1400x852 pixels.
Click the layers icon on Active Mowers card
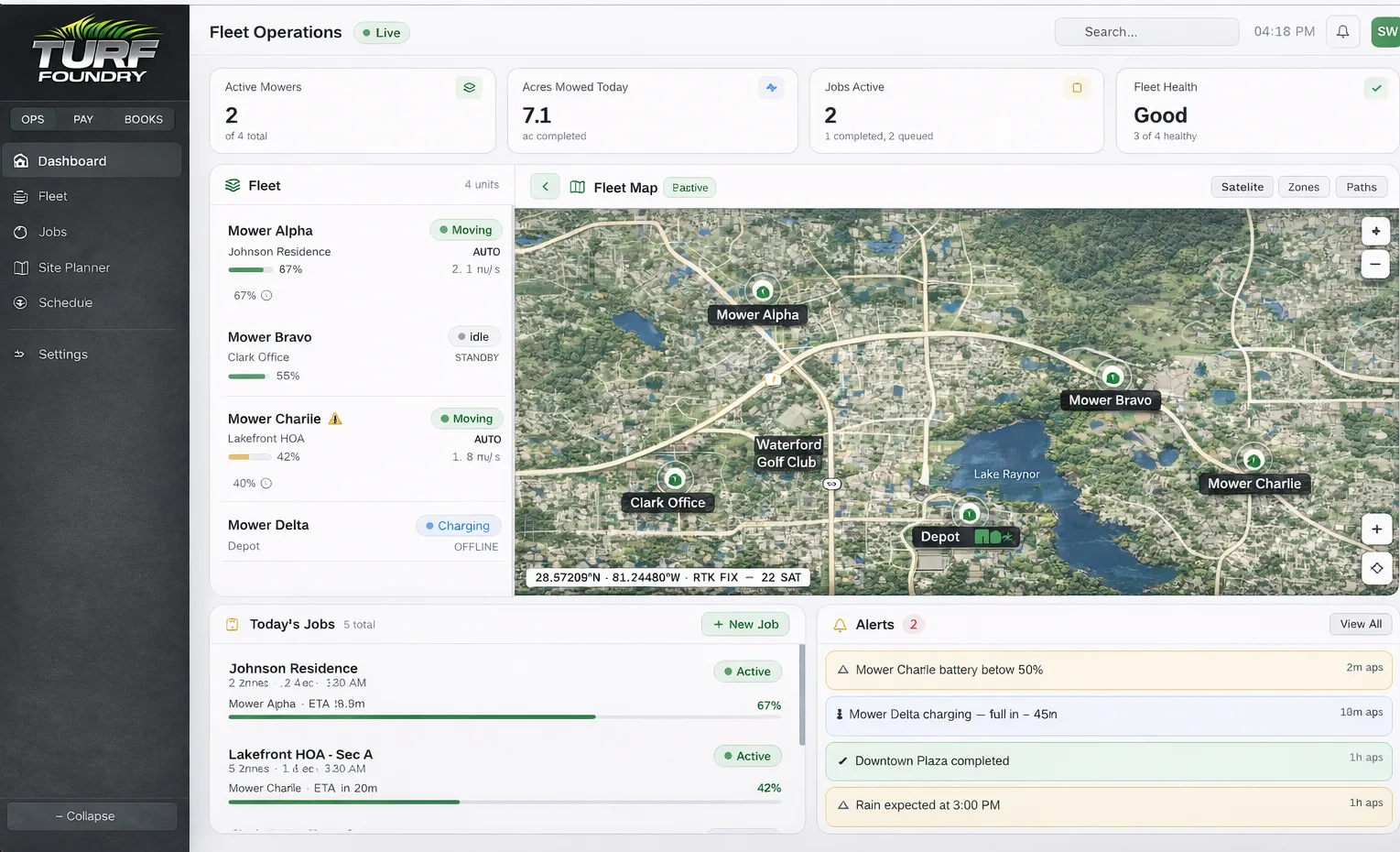(469, 88)
